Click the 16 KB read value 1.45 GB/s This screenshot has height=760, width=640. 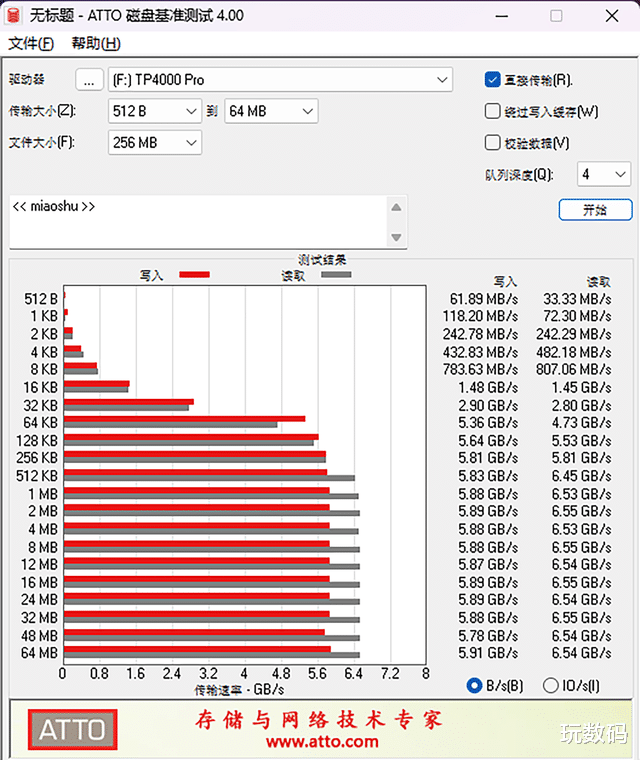pyautogui.click(x=581, y=388)
